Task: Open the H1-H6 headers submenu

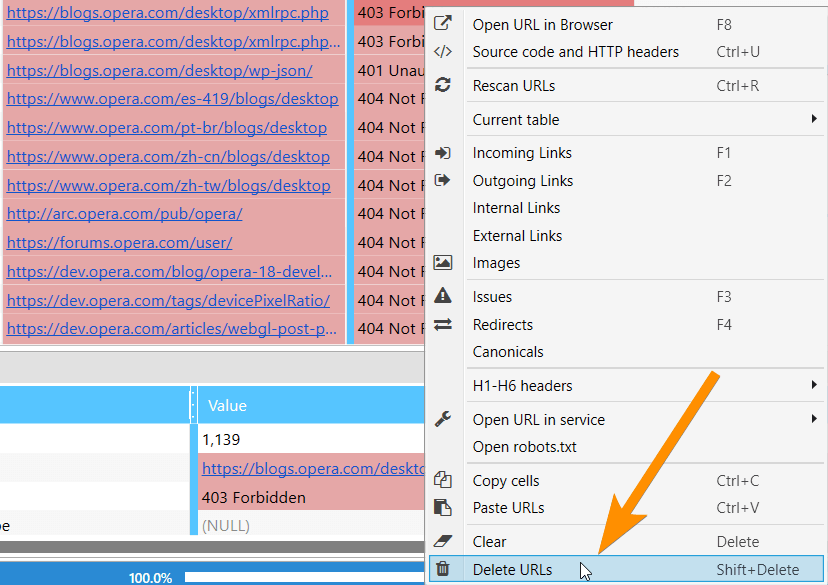Action: pyautogui.click(x=626, y=385)
